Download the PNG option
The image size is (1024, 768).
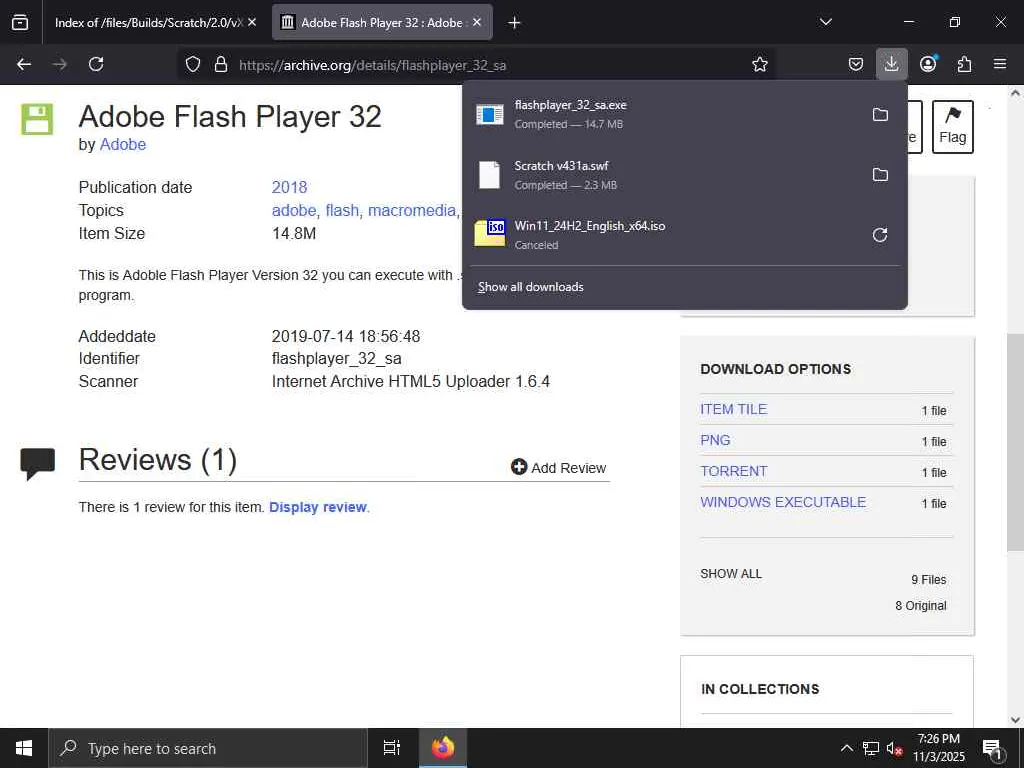point(715,440)
